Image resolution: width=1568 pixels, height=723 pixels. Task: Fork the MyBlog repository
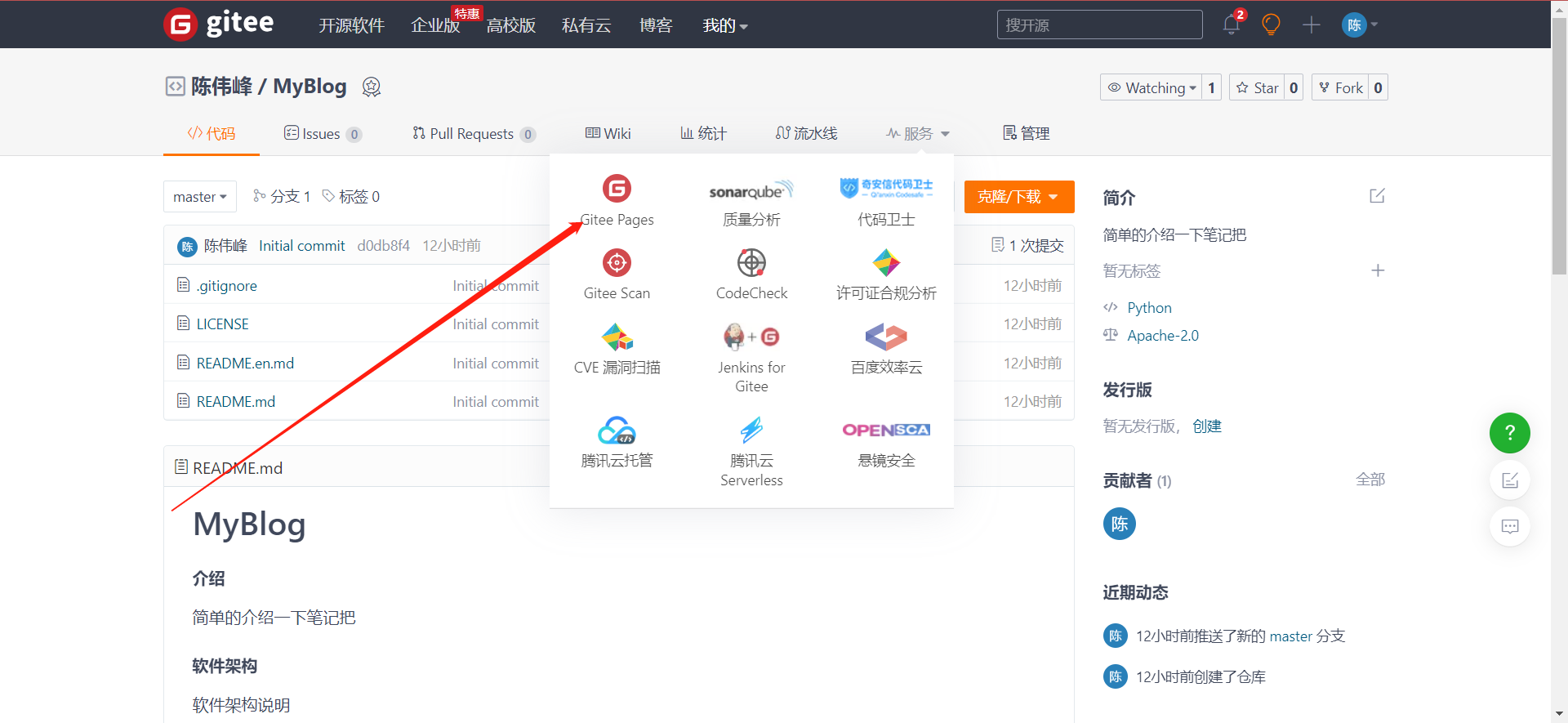coord(1340,87)
